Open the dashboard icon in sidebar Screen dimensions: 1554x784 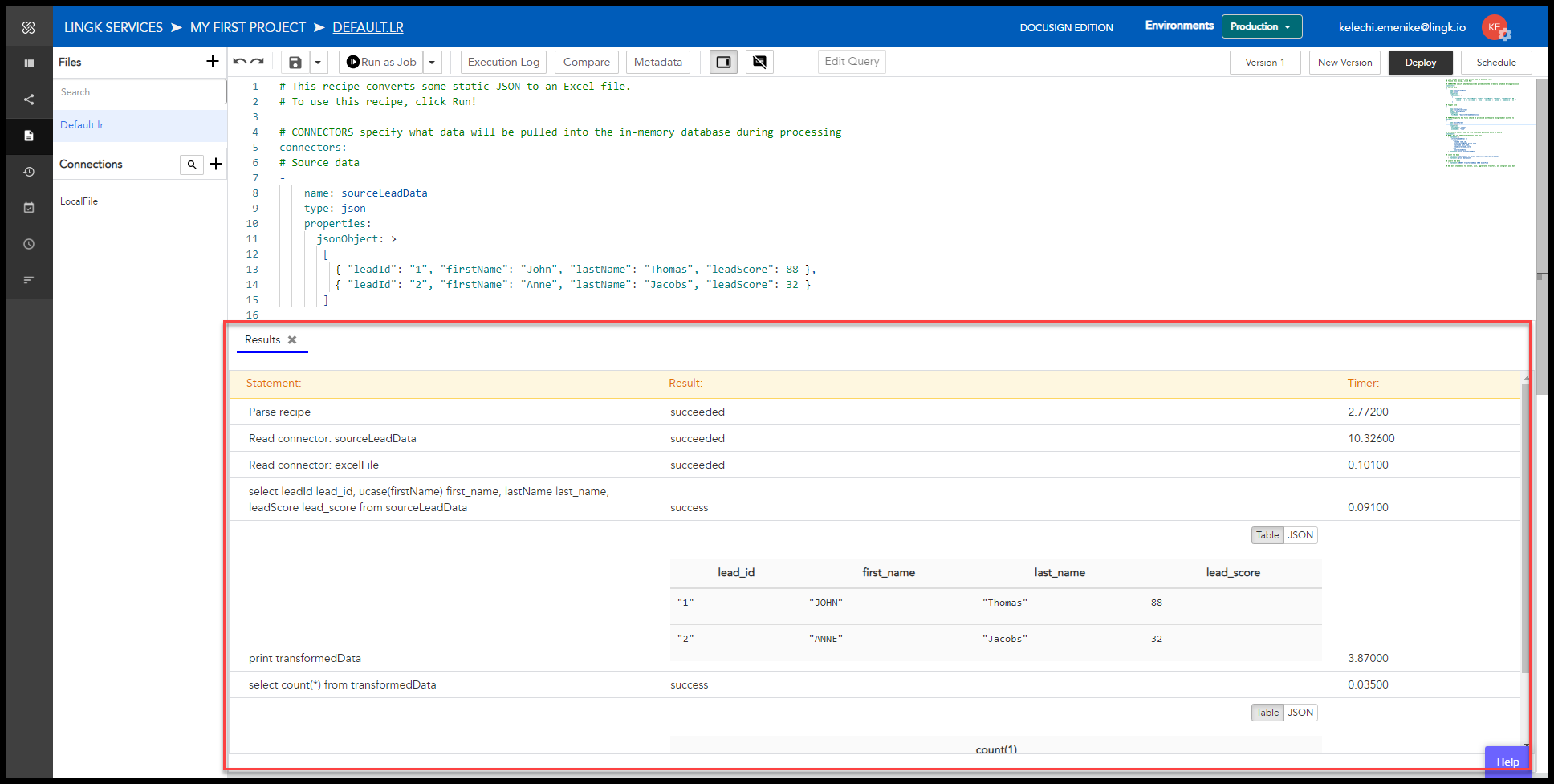tap(29, 63)
